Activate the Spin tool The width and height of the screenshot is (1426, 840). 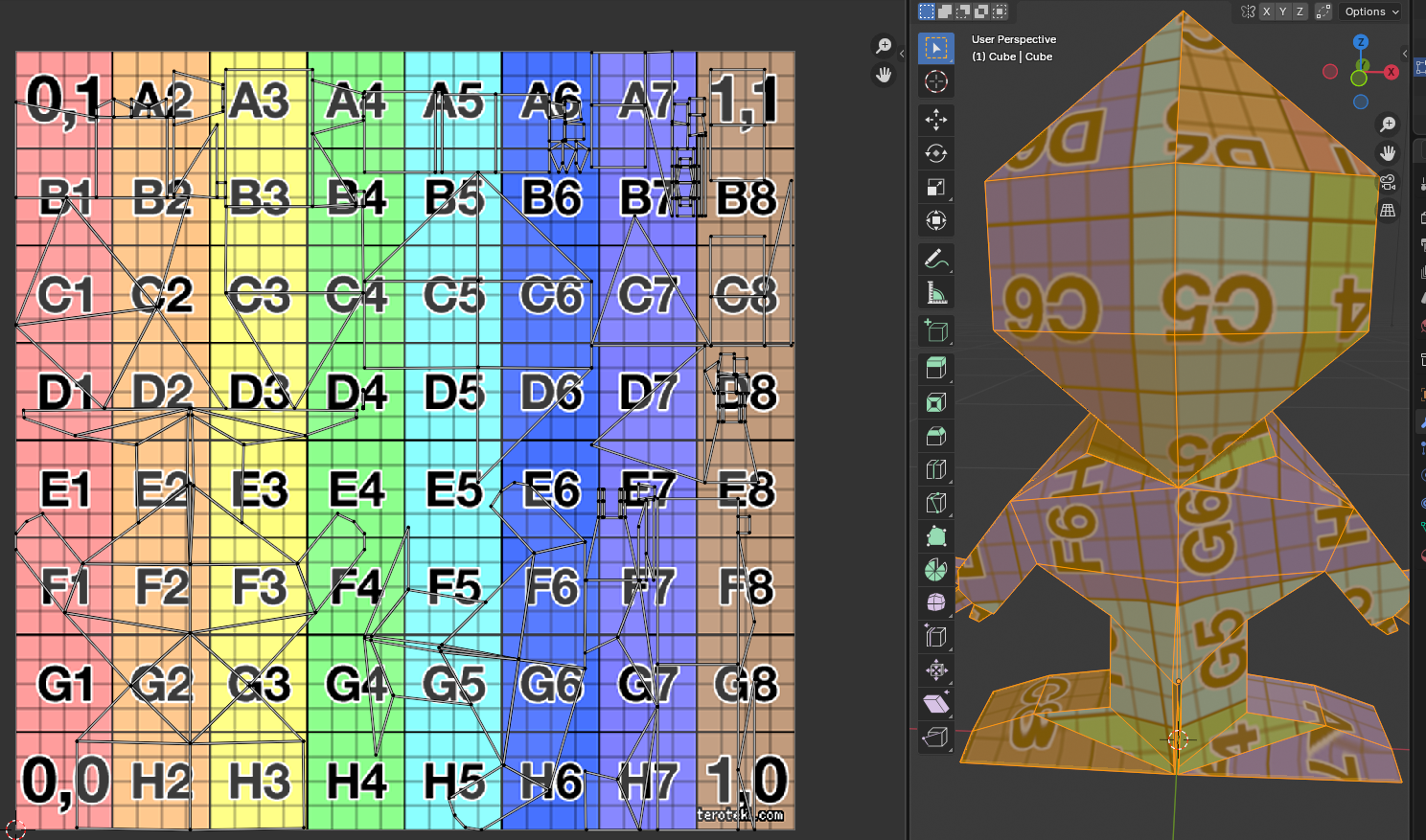936,570
